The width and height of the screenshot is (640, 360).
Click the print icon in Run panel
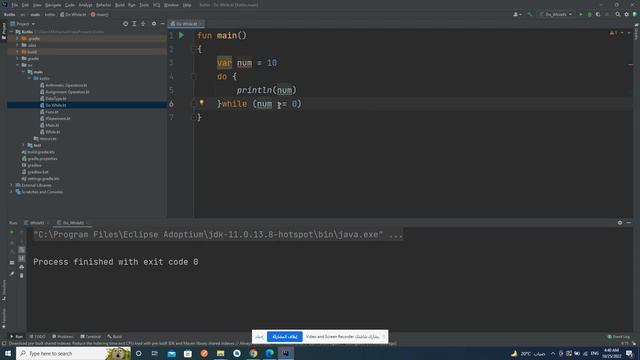tap(22, 267)
